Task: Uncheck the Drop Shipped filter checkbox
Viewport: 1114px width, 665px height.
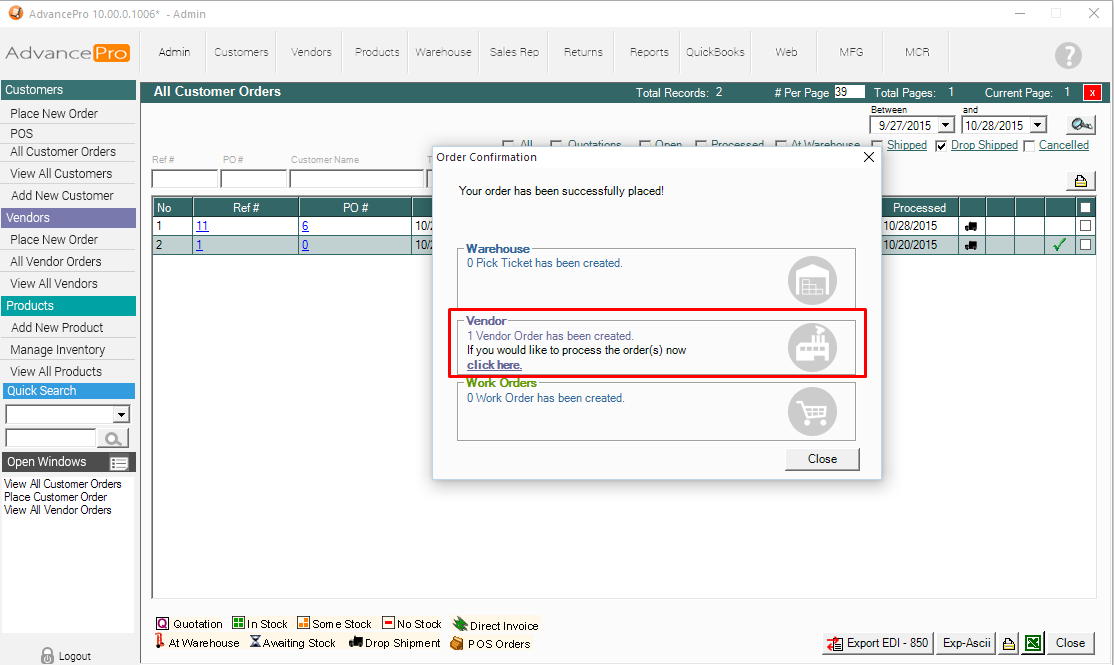Action: (941, 146)
